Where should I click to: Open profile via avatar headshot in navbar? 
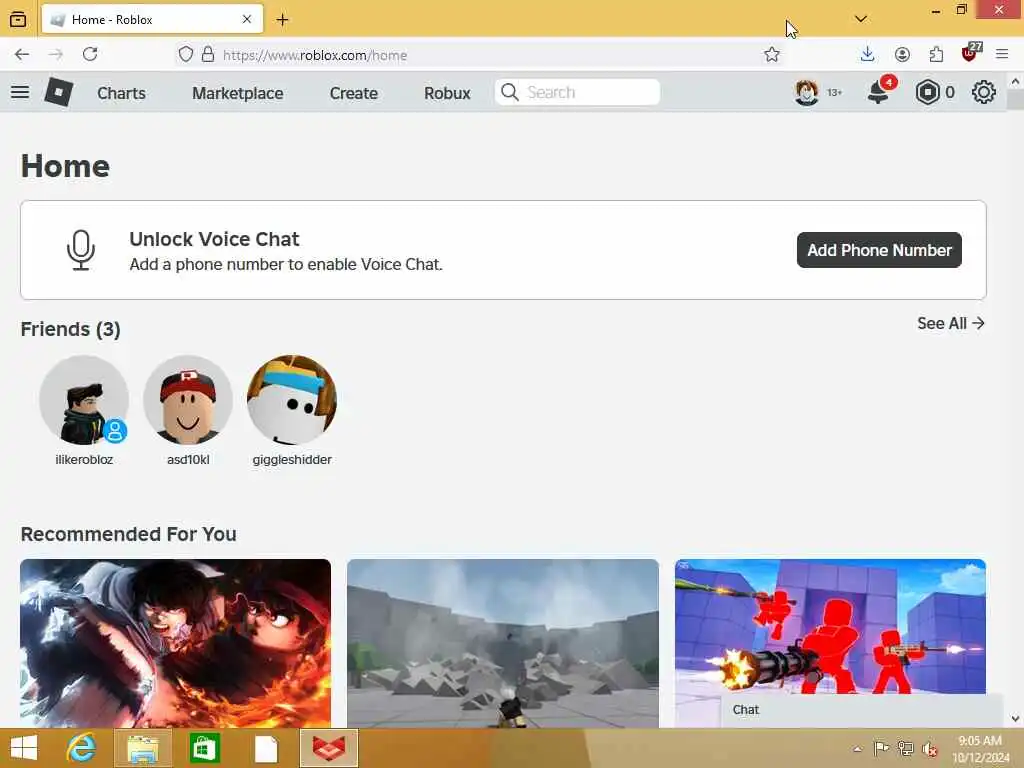coord(807,92)
